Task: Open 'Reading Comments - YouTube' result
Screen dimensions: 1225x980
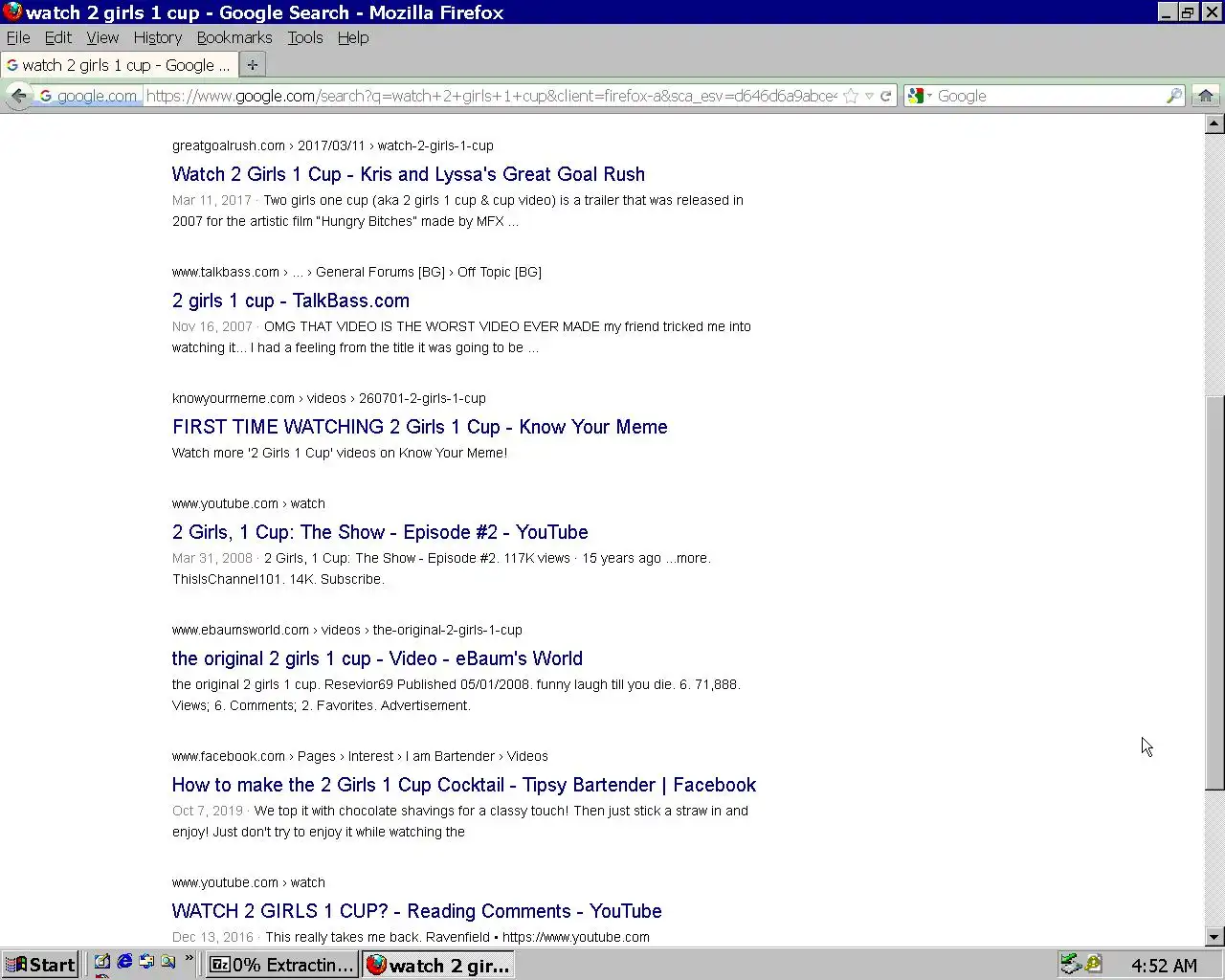Action: click(x=417, y=911)
